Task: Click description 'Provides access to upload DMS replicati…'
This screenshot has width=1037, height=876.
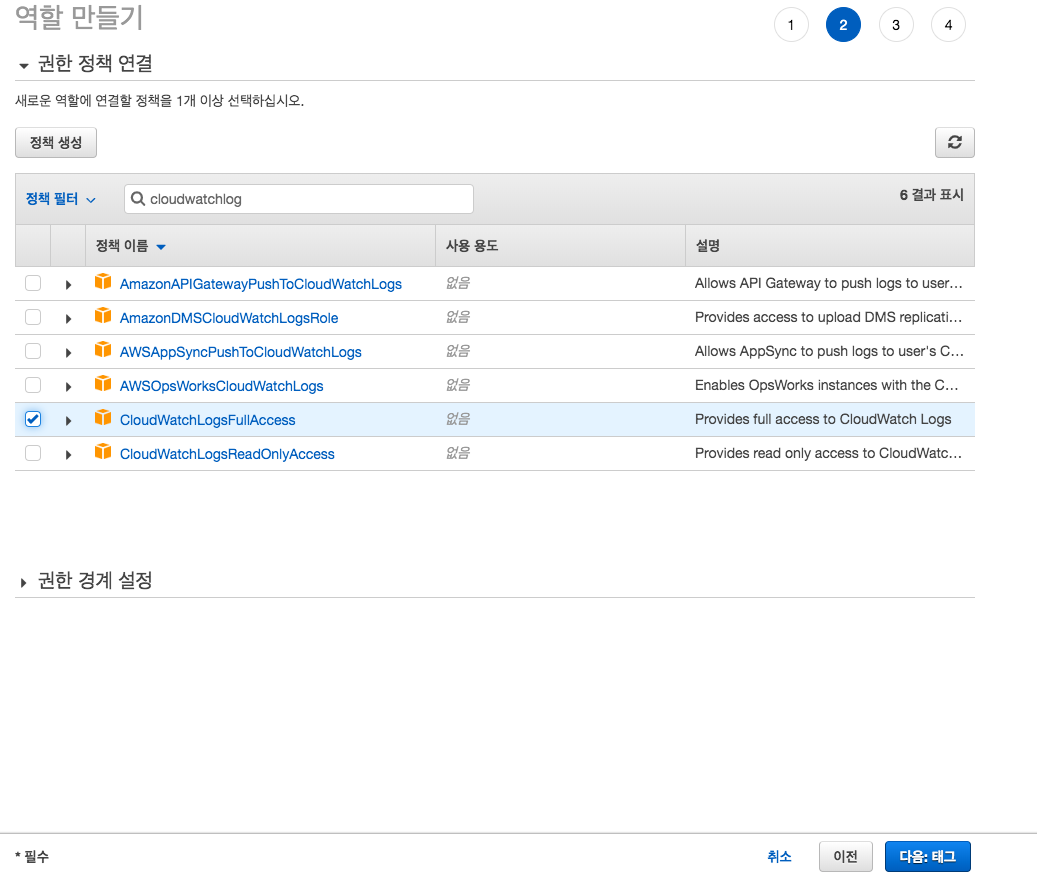Action: pos(829,317)
